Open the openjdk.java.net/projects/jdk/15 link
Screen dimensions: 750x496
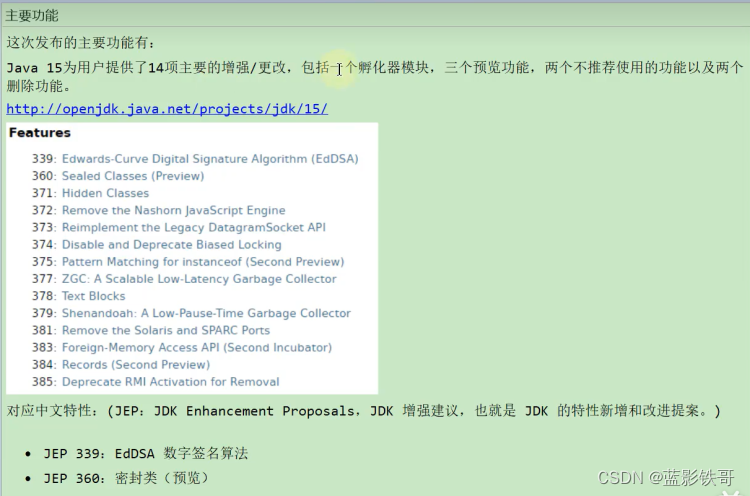point(167,109)
